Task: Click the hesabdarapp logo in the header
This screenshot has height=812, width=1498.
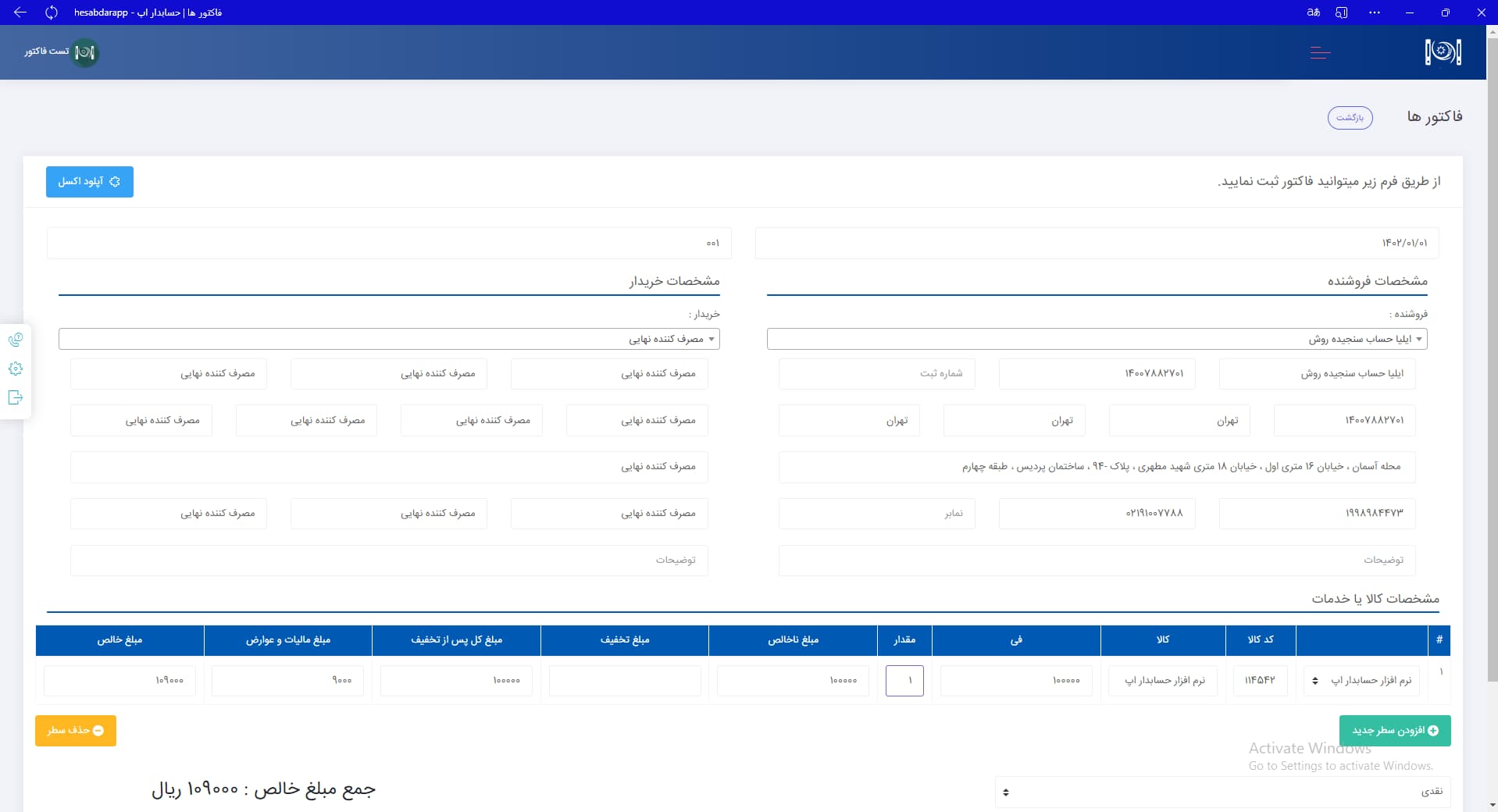Action: click(1444, 52)
